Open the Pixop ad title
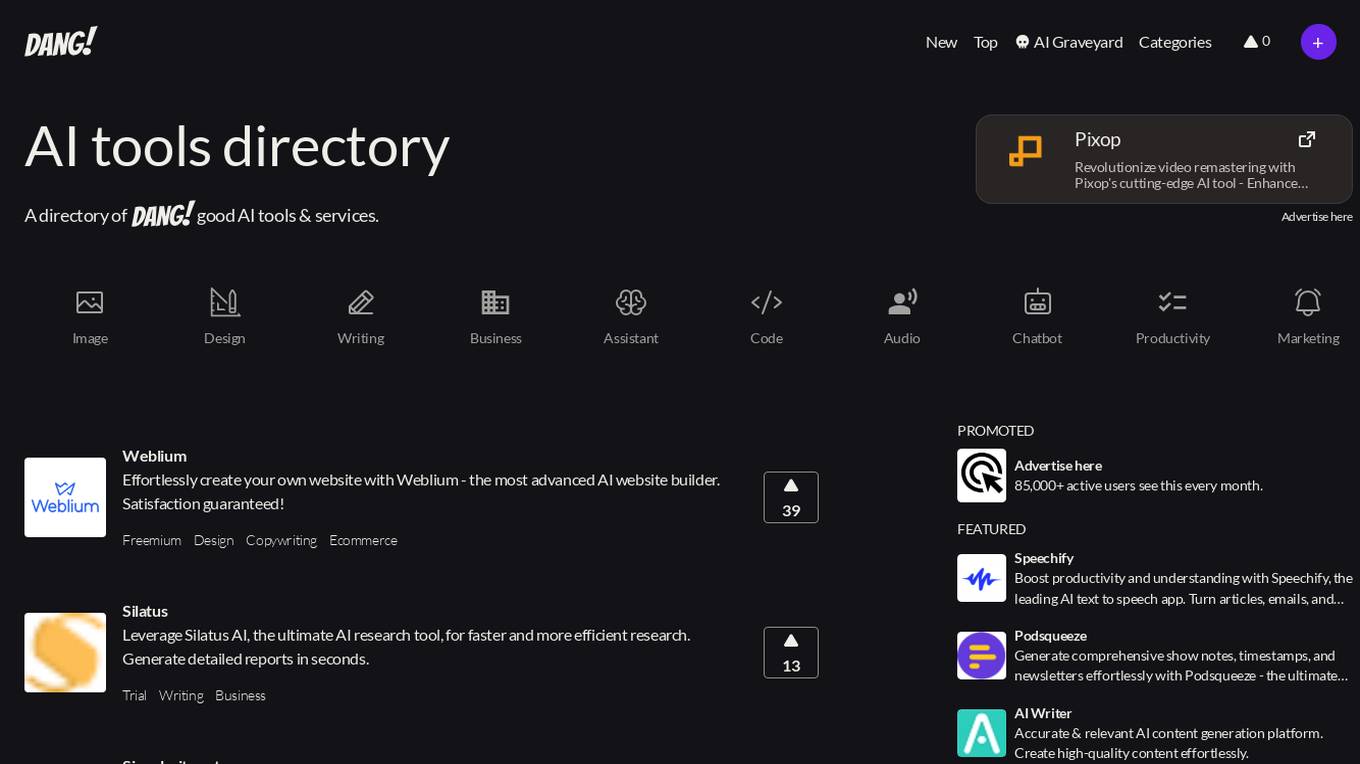 pyautogui.click(x=1097, y=139)
